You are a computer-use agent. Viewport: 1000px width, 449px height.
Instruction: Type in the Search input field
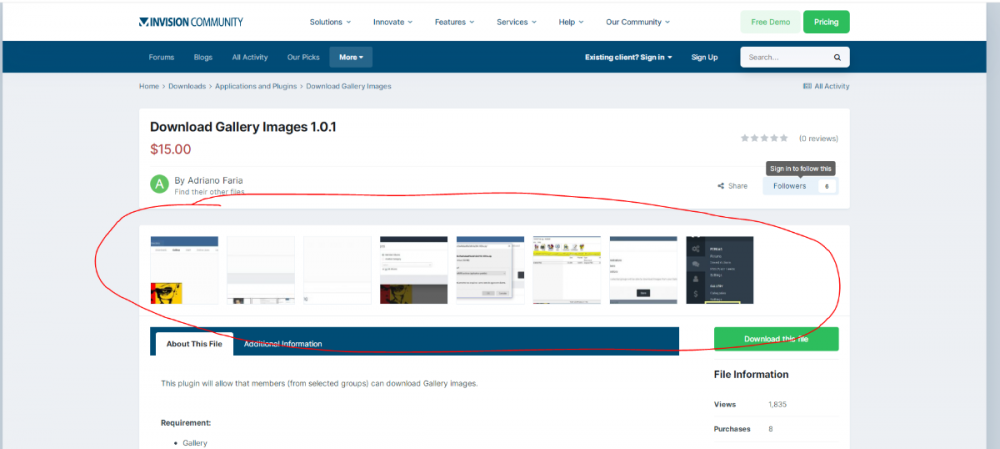pos(785,57)
